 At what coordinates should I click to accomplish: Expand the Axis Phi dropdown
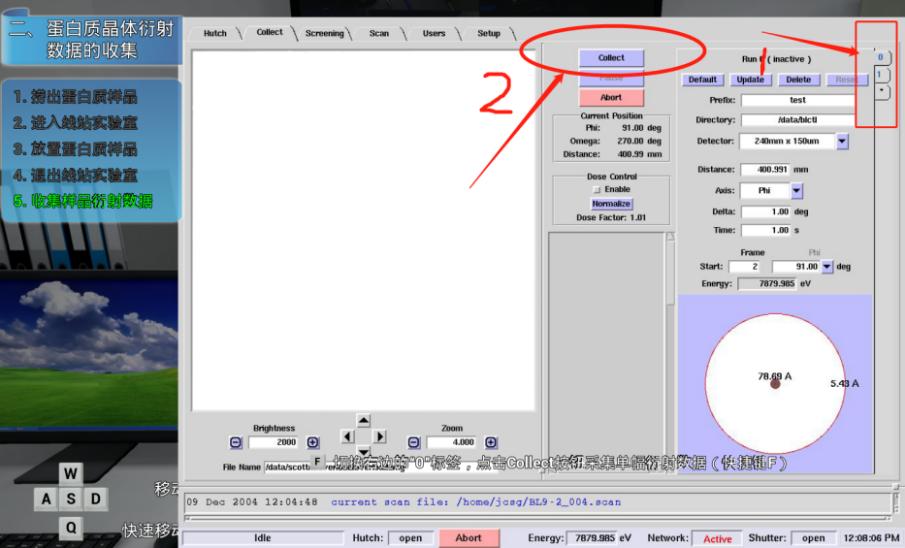coord(797,190)
